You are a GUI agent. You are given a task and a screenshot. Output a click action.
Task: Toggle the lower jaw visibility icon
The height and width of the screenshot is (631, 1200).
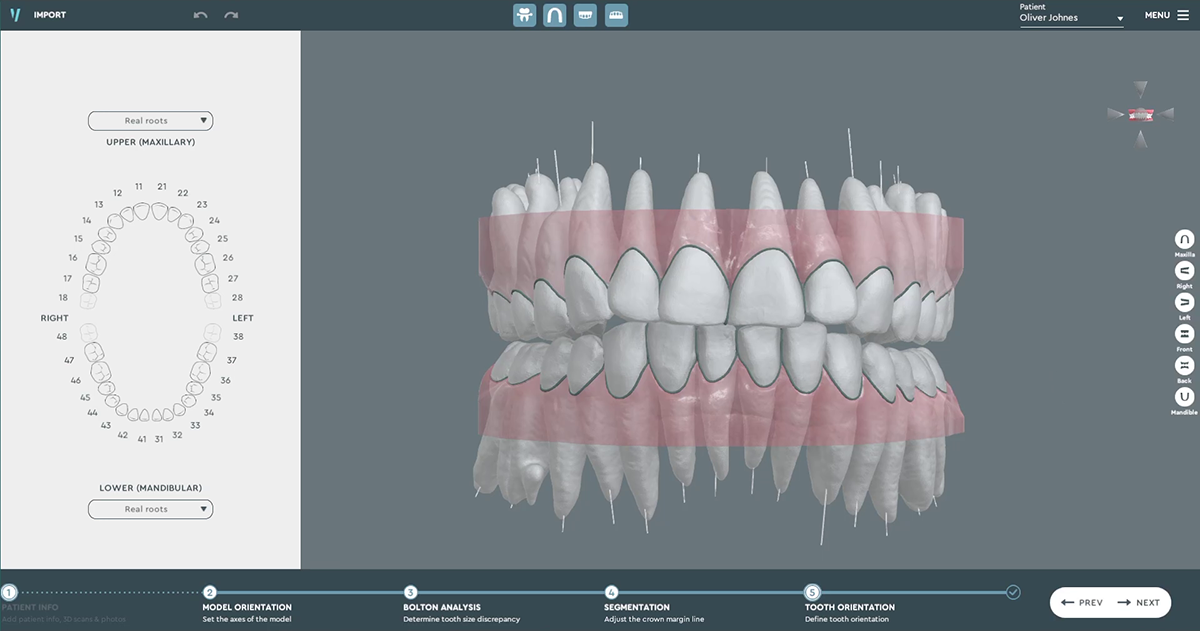(x=616, y=15)
